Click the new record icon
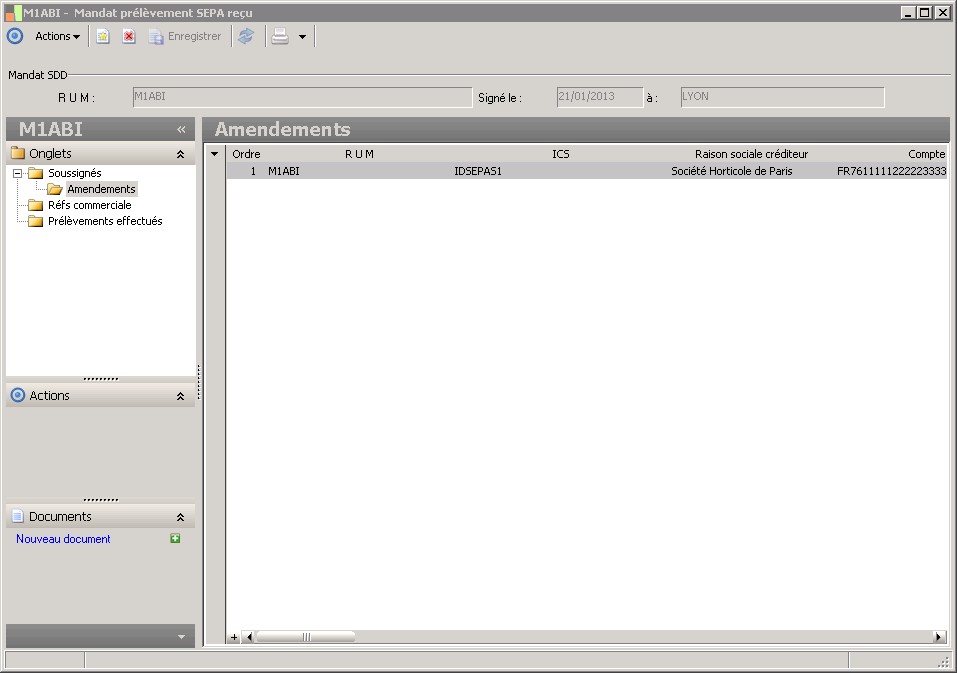The width and height of the screenshot is (957, 673). coord(103,37)
